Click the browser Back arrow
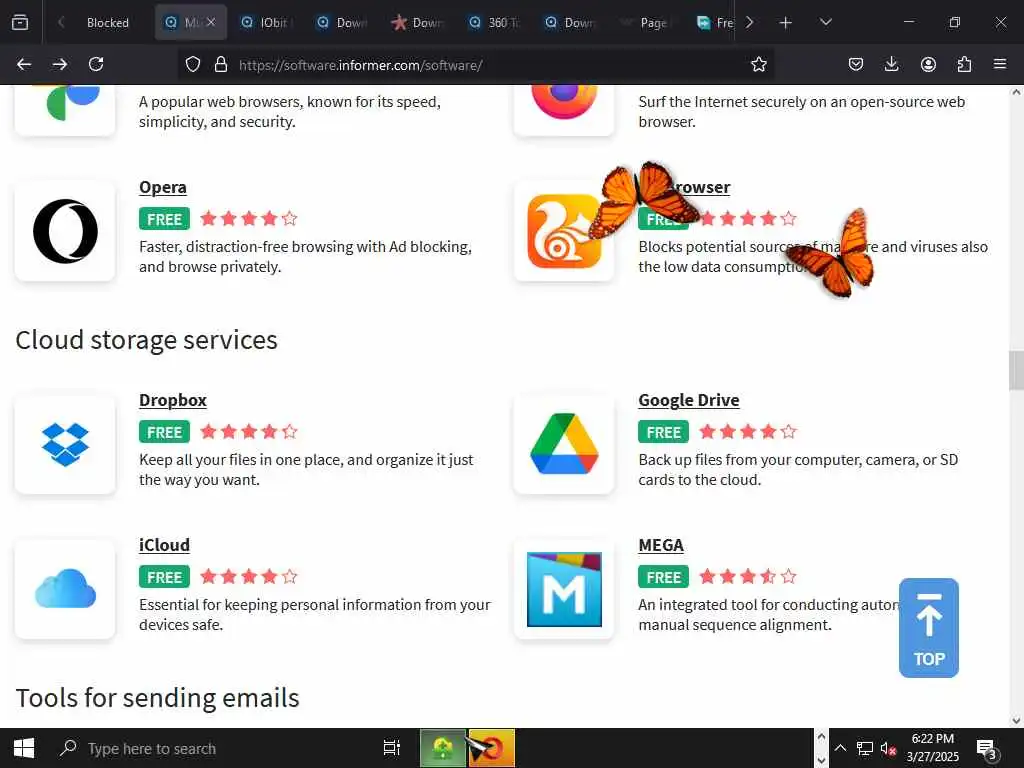This screenshot has height=768, width=1024. point(24,64)
